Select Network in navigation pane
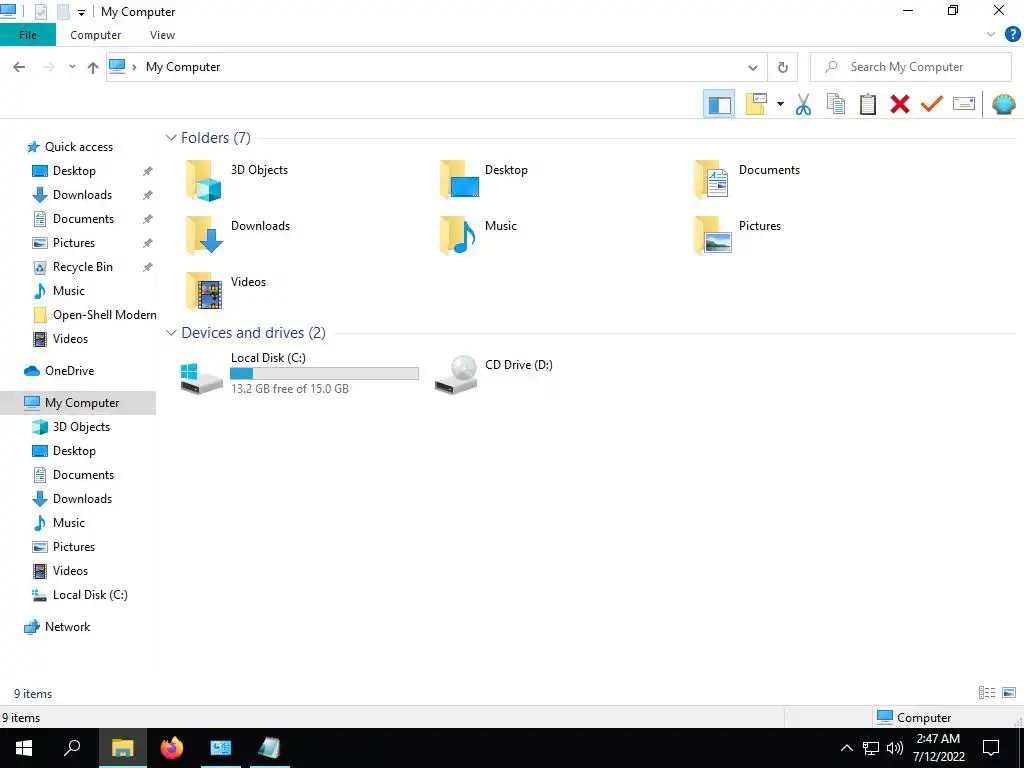Screen dimensions: 1024x768 click(x=67, y=627)
